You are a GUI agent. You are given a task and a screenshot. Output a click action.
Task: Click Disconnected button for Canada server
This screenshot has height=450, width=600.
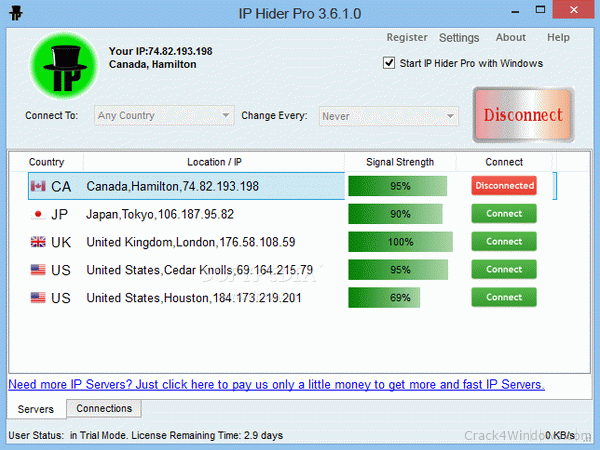[x=504, y=186]
